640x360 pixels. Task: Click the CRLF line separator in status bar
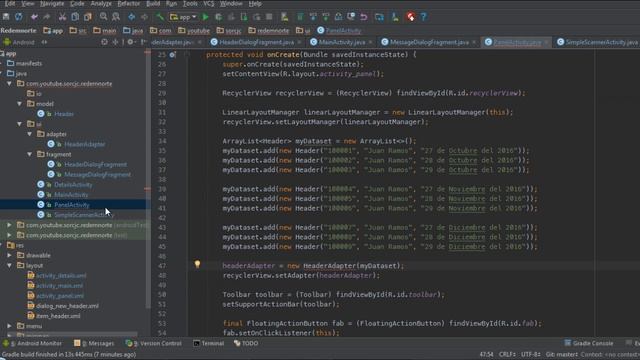pos(507,354)
